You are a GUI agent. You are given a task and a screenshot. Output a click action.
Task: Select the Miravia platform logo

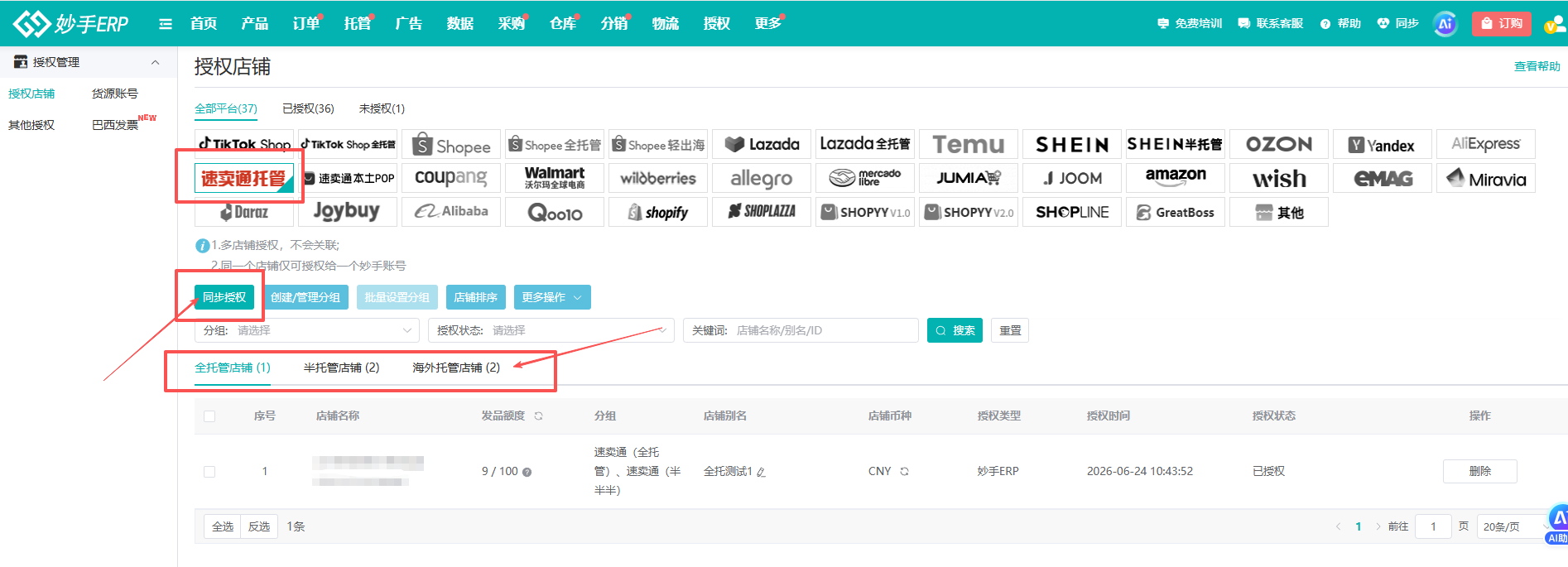pos(1486,178)
